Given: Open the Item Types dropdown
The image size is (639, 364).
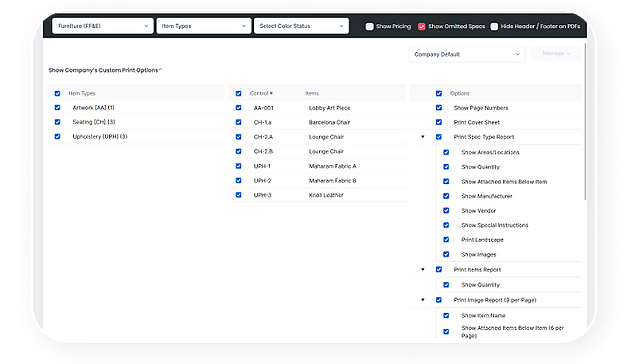Looking at the screenshot, I should coord(203,26).
